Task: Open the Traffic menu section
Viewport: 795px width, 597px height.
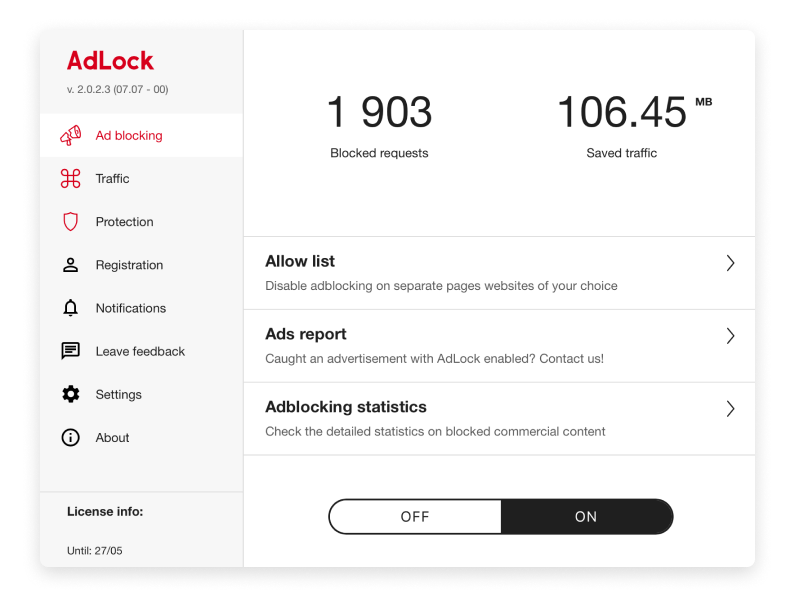Action: coord(141,179)
